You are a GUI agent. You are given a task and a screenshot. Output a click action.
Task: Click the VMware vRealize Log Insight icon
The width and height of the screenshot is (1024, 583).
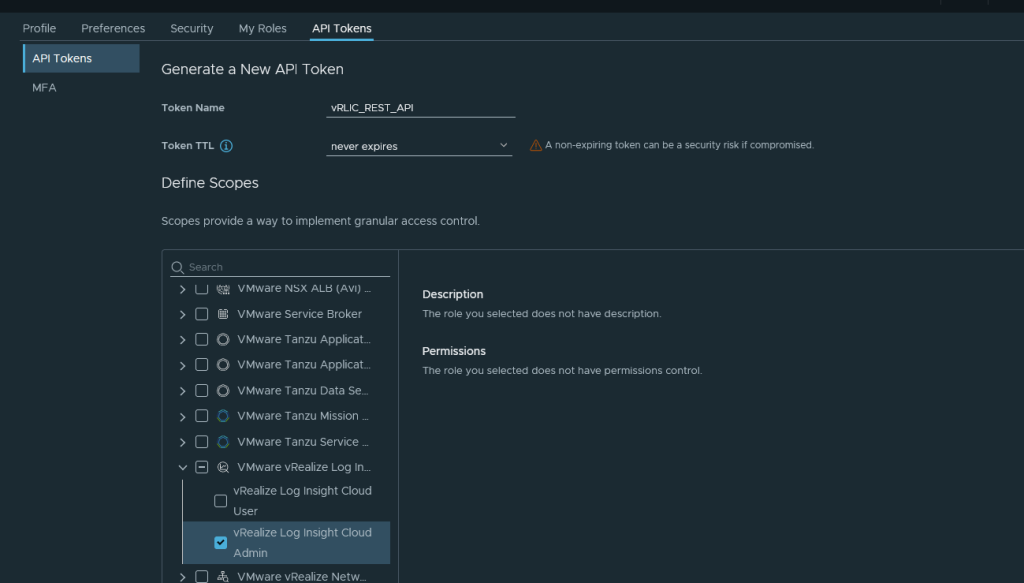coord(223,467)
